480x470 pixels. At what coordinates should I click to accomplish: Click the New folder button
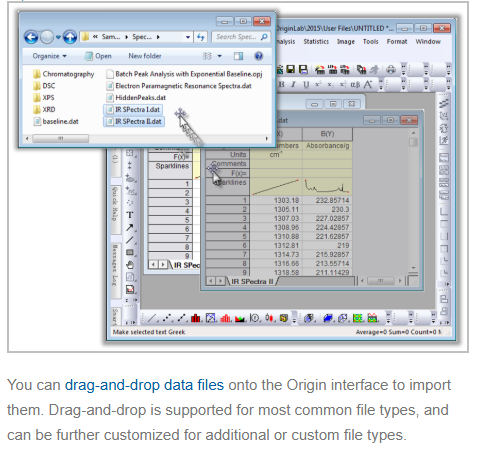[145, 56]
